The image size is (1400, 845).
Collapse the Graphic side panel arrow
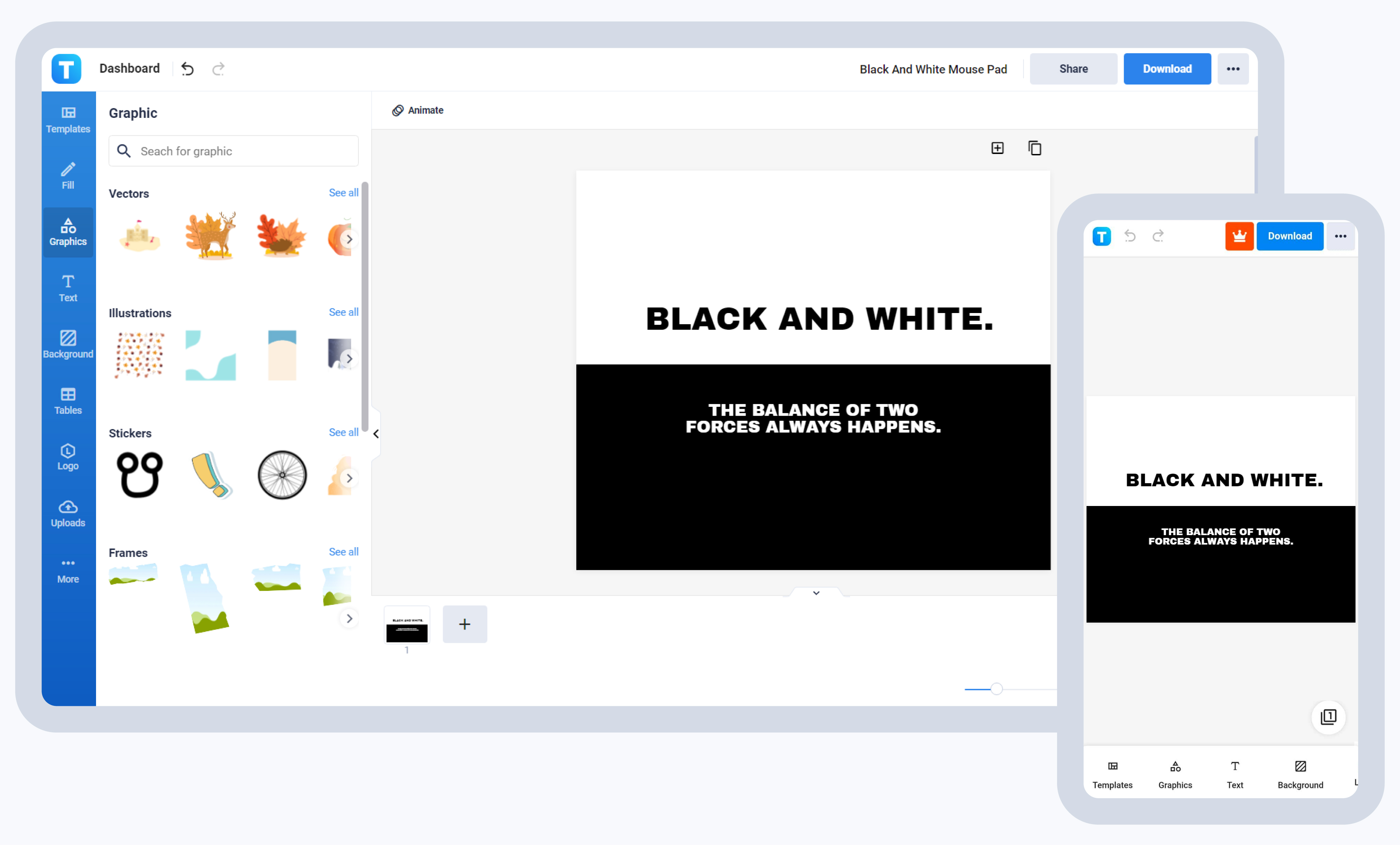point(376,434)
